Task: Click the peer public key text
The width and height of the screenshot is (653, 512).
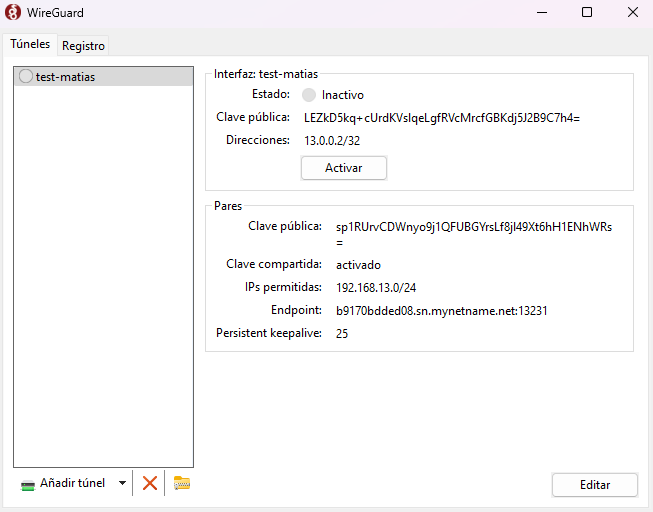Action: click(x=474, y=227)
